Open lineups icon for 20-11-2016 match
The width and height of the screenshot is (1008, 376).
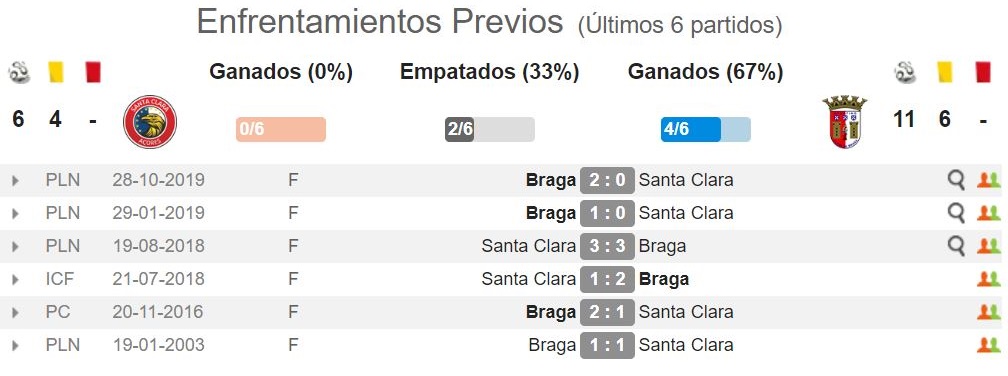coord(989,312)
